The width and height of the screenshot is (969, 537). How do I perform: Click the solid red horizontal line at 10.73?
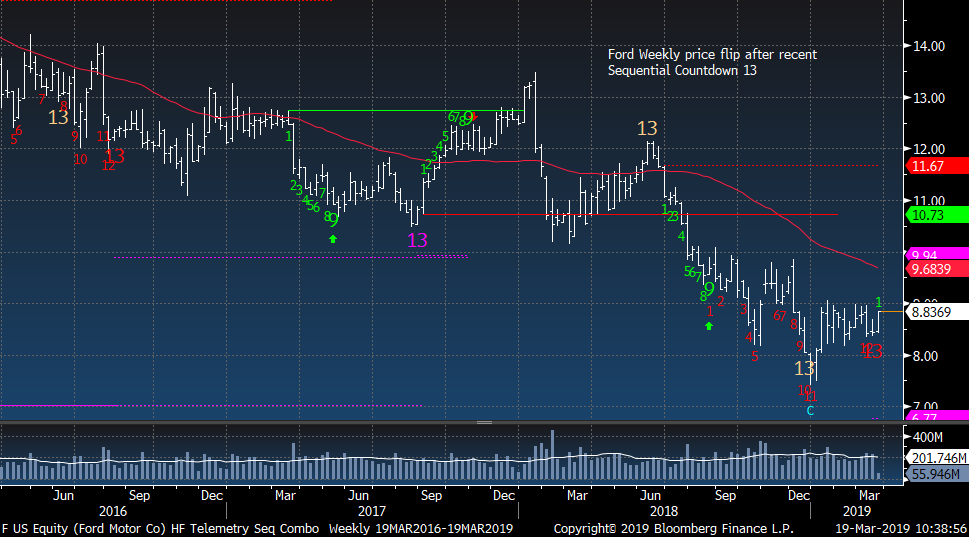pyautogui.click(x=630, y=214)
